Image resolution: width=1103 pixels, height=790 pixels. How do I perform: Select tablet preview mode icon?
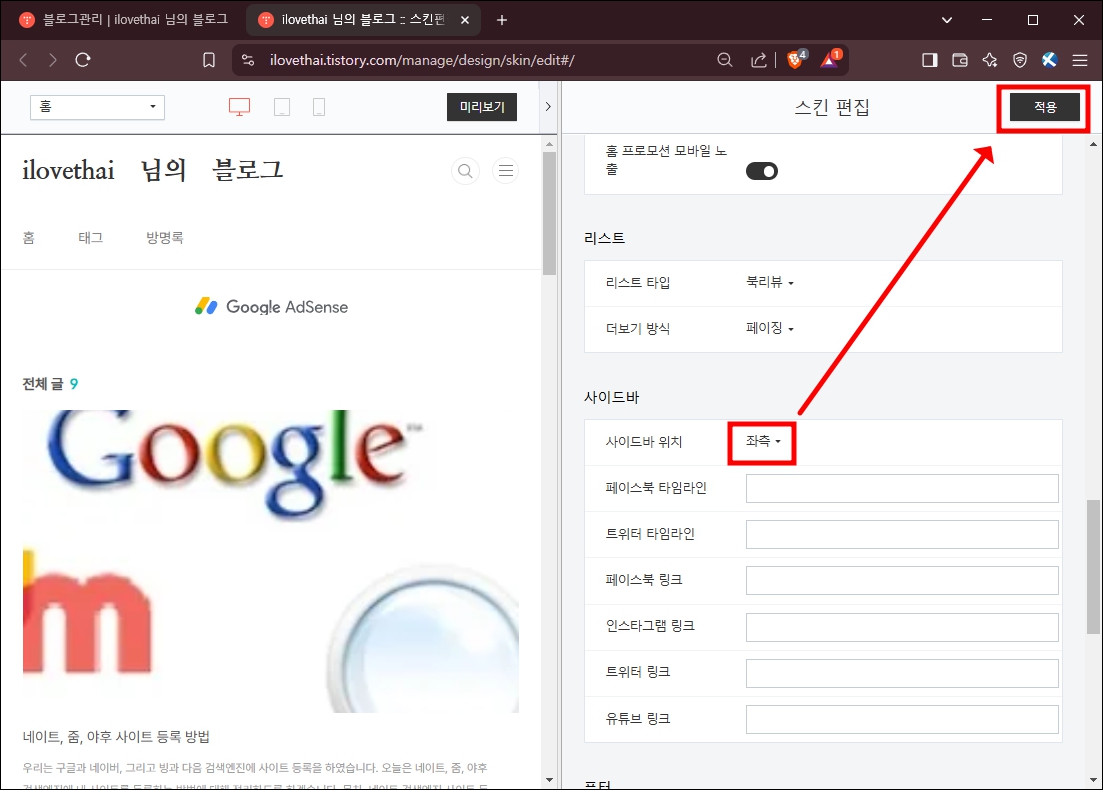coord(282,107)
